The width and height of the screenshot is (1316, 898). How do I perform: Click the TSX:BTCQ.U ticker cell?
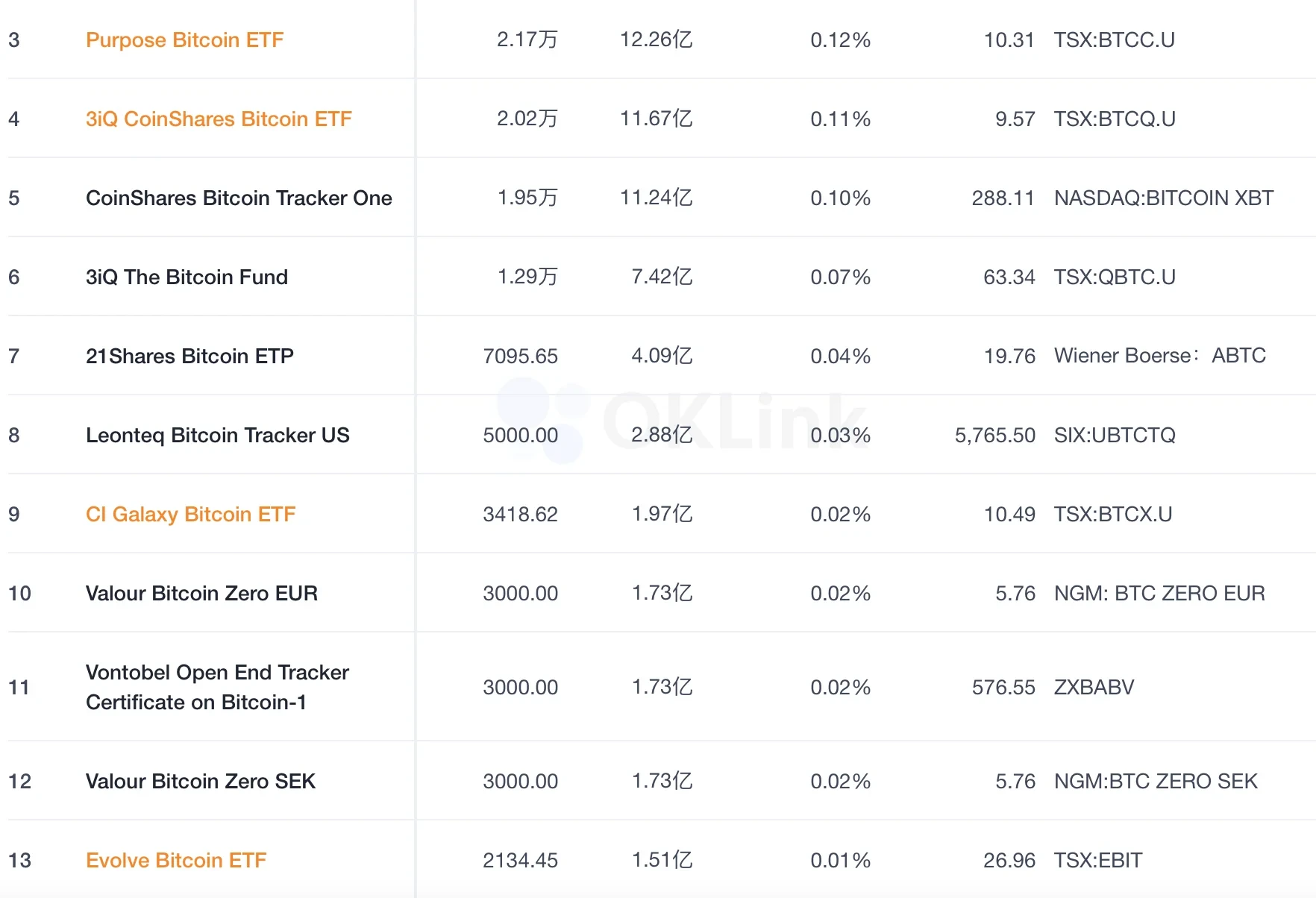(x=1115, y=119)
